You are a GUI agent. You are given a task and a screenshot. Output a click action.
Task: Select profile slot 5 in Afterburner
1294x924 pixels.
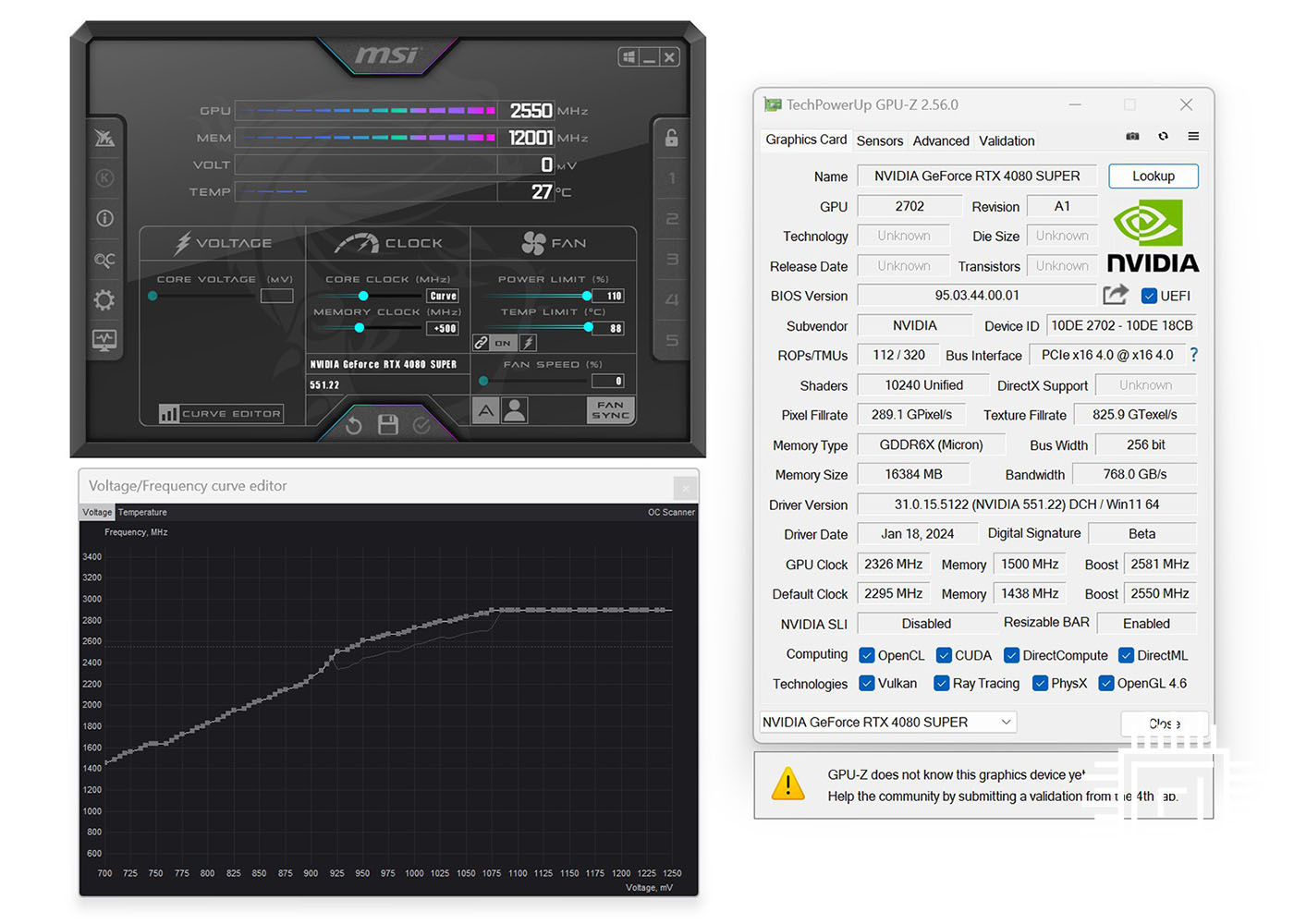click(x=672, y=340)
